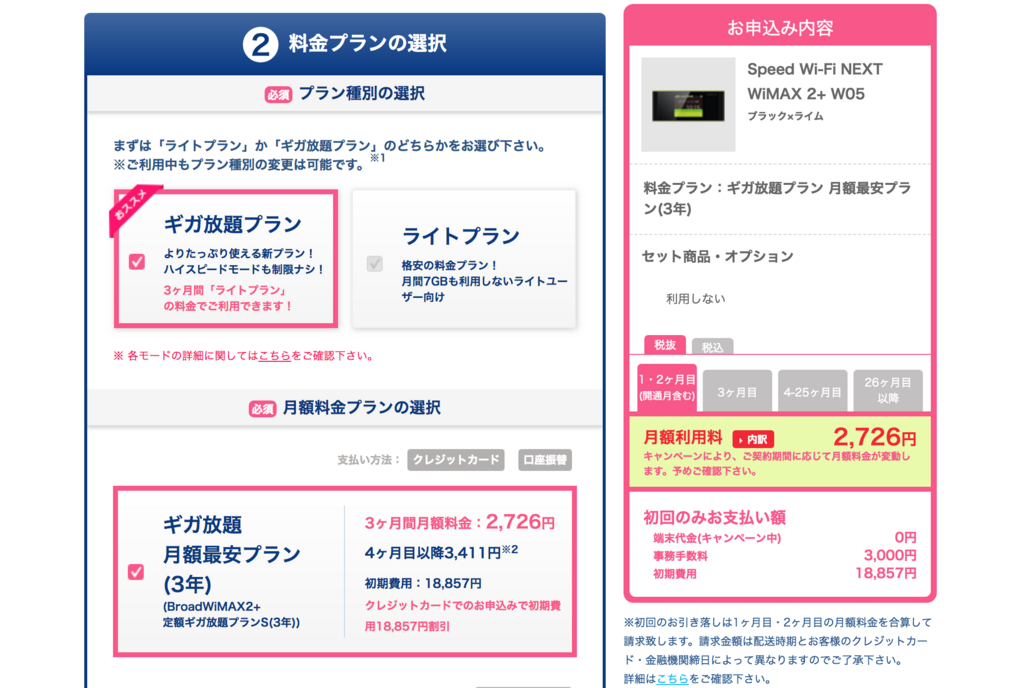The width and height of the screenshot is (1024, 688).
Task: Click the BroadWiMAX2+ 定額ギガ放題プランS(3年) subtitle
Action: [231, 614]
